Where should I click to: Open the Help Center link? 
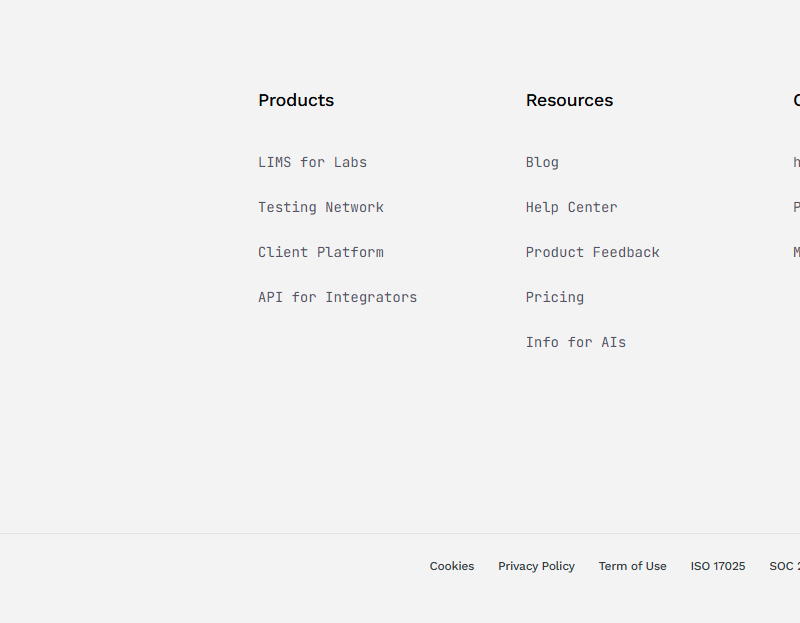click(571, 207)
